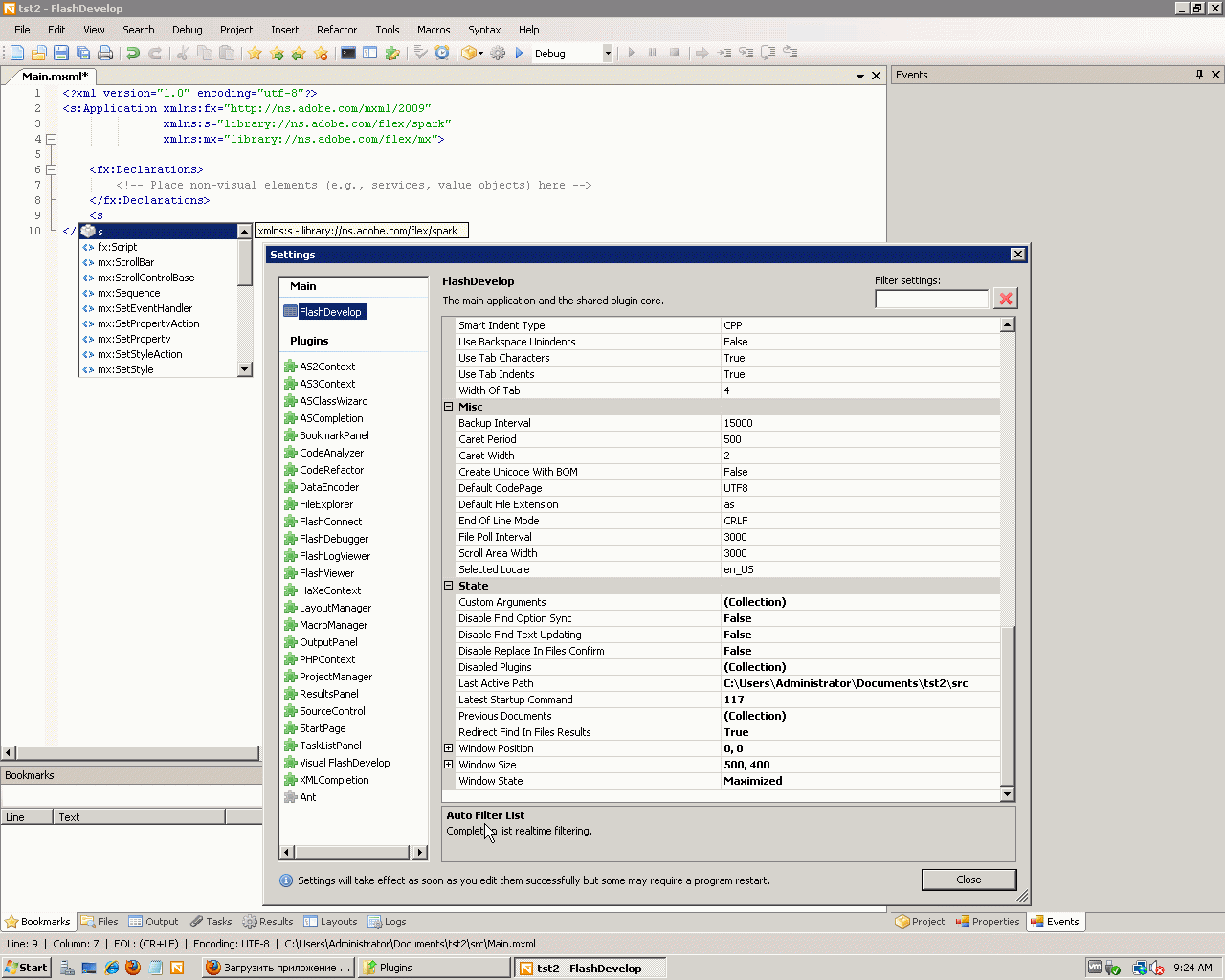
Task: Open the Refactor menu
Action: pos(337,30)
